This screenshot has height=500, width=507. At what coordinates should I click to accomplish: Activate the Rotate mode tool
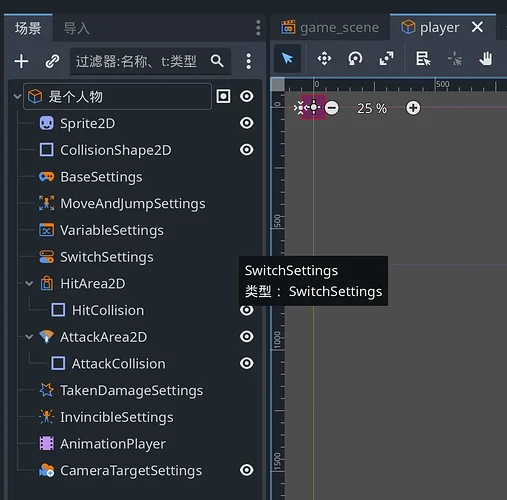point(355,59)
